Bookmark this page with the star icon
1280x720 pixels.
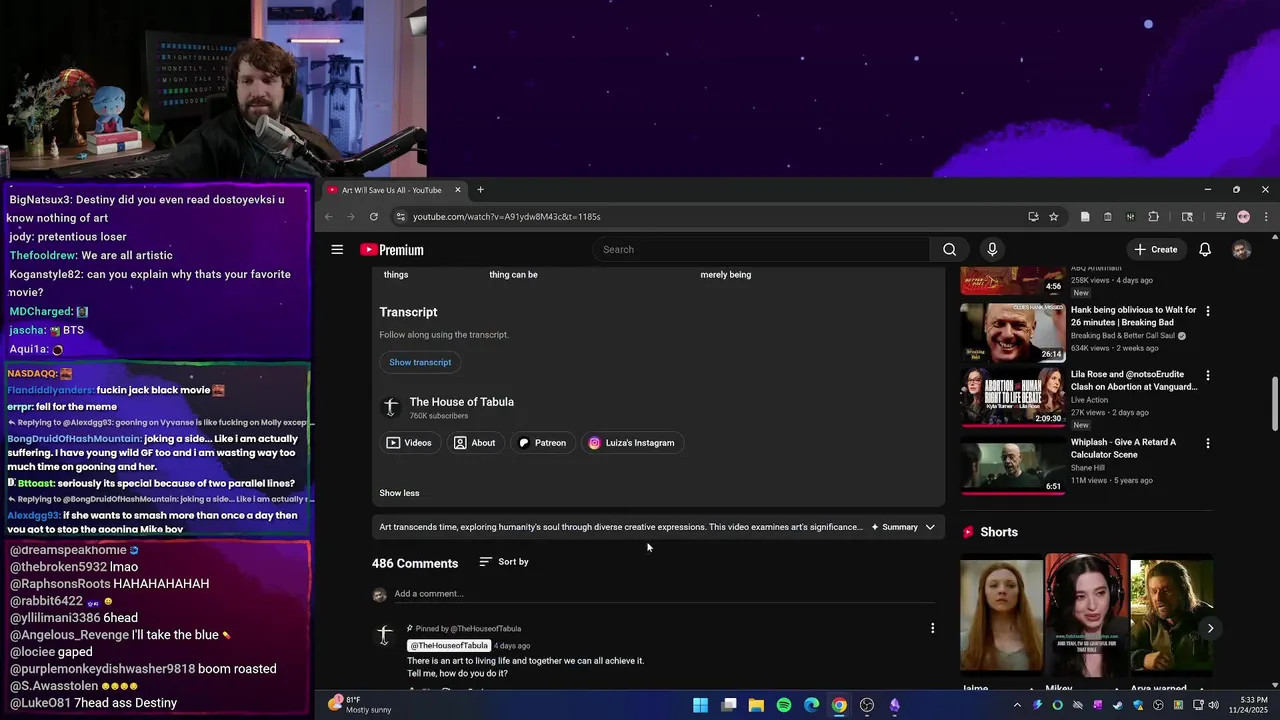(x=1053, y=217)
